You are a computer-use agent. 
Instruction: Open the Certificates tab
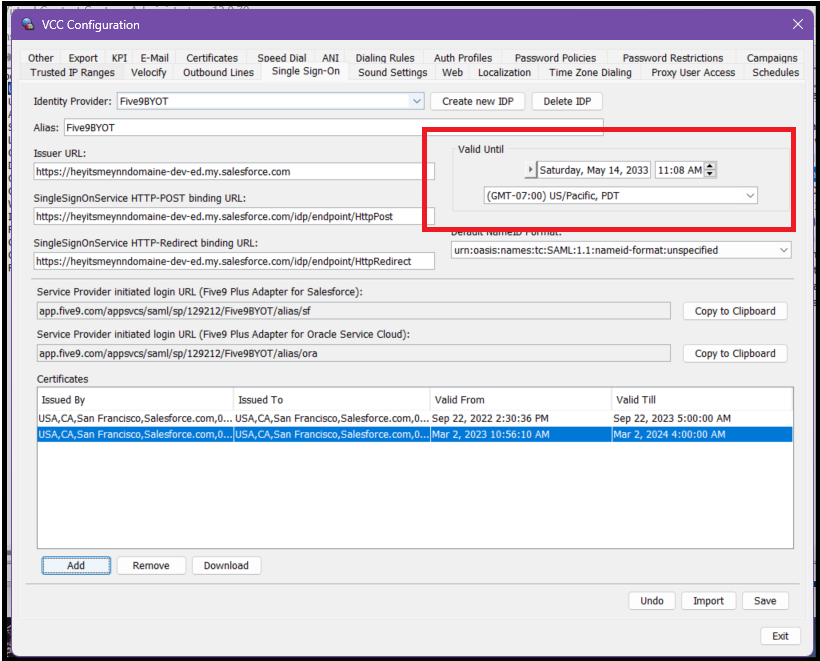212,58
